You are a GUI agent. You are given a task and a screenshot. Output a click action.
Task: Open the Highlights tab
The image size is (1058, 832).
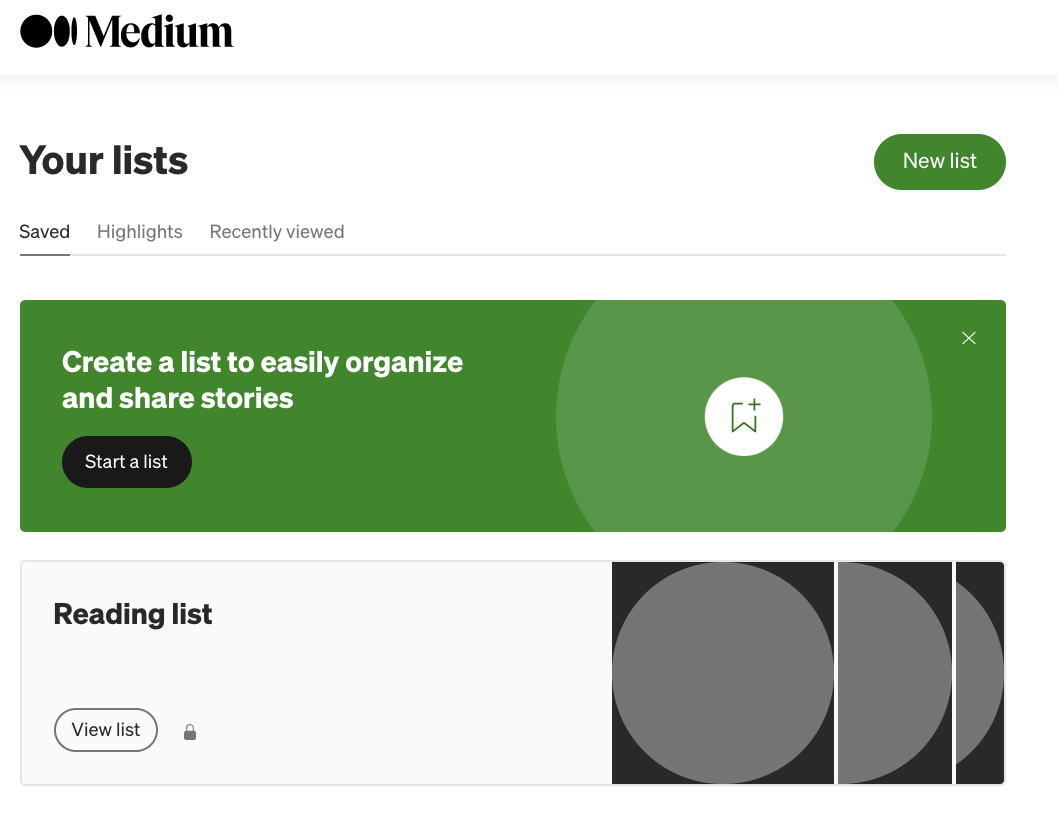tap(140, 232)
